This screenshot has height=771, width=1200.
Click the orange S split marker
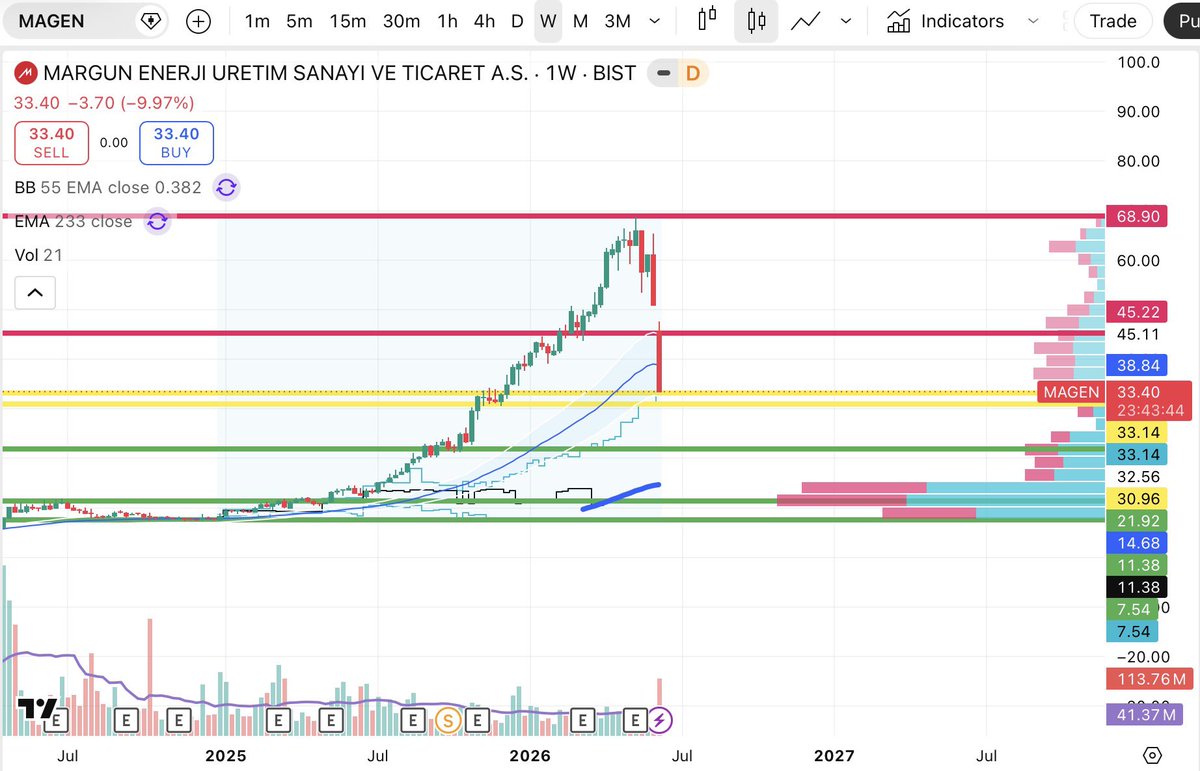(x=448, y=719)
